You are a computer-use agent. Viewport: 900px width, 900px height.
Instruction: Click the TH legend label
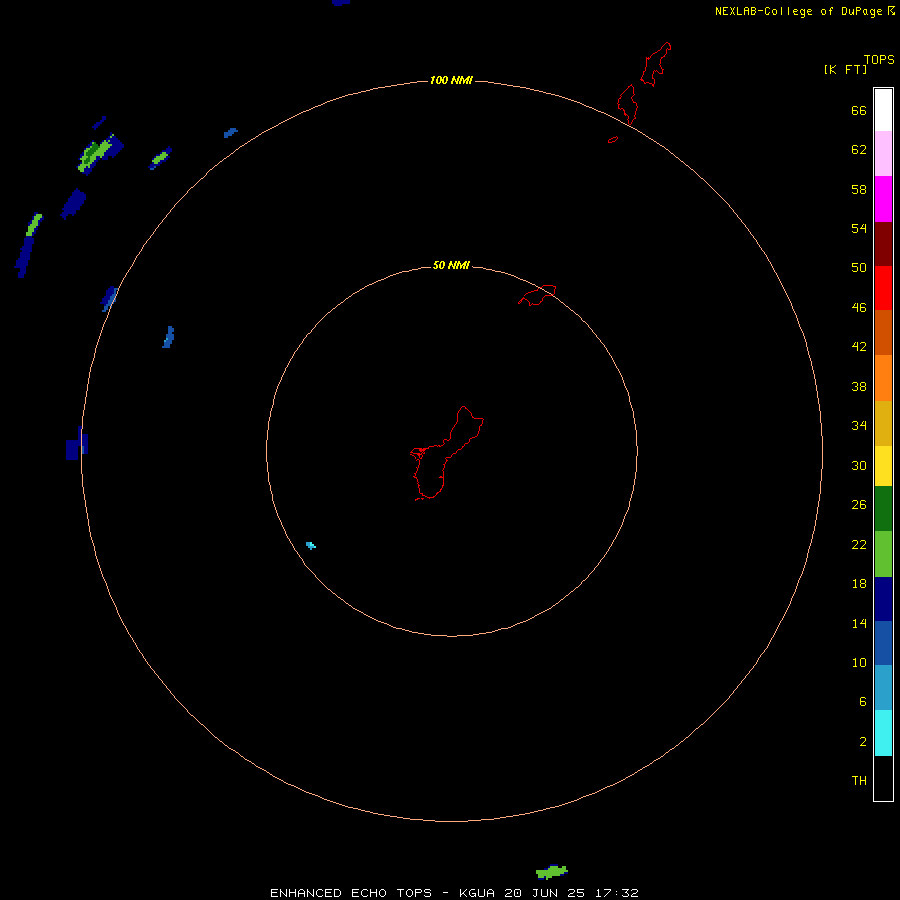[x=859, y=780]
